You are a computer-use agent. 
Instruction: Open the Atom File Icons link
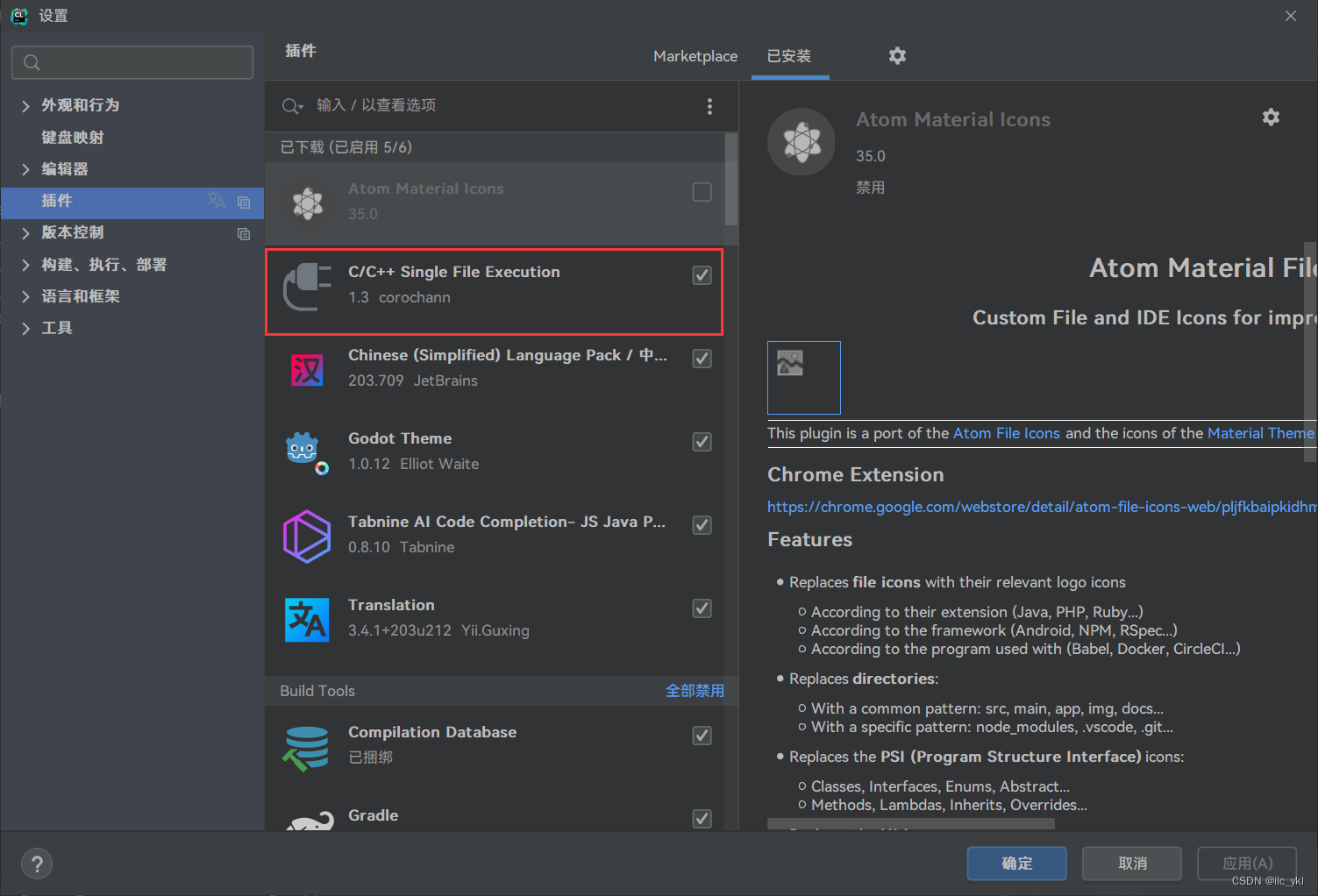1007,433
